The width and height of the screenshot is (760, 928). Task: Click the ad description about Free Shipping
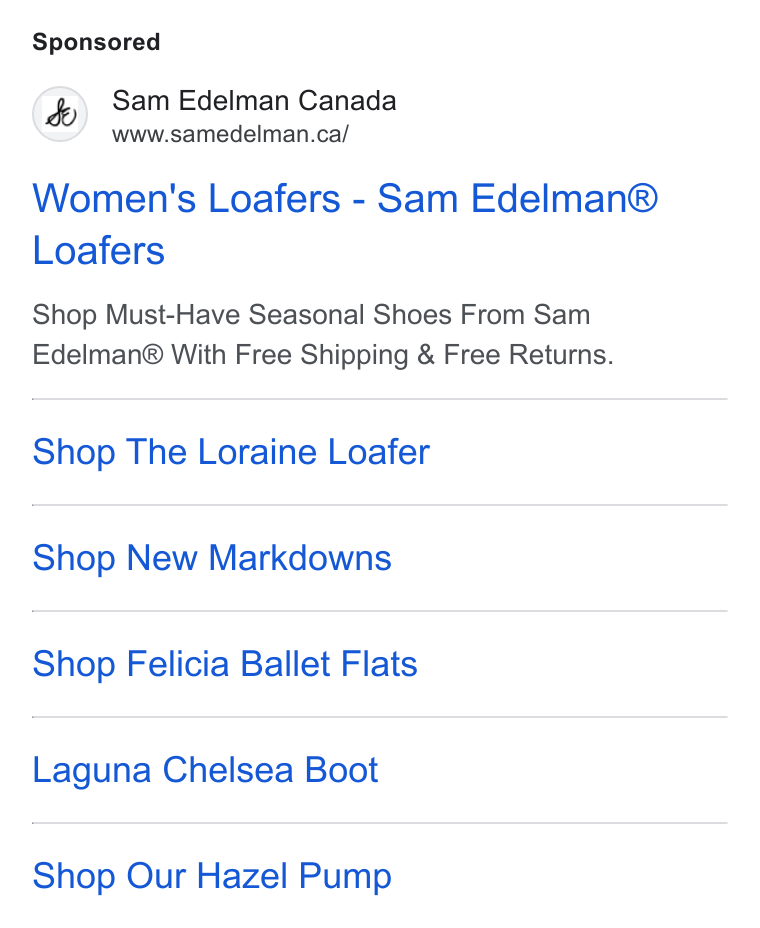[x=323, y=335]
